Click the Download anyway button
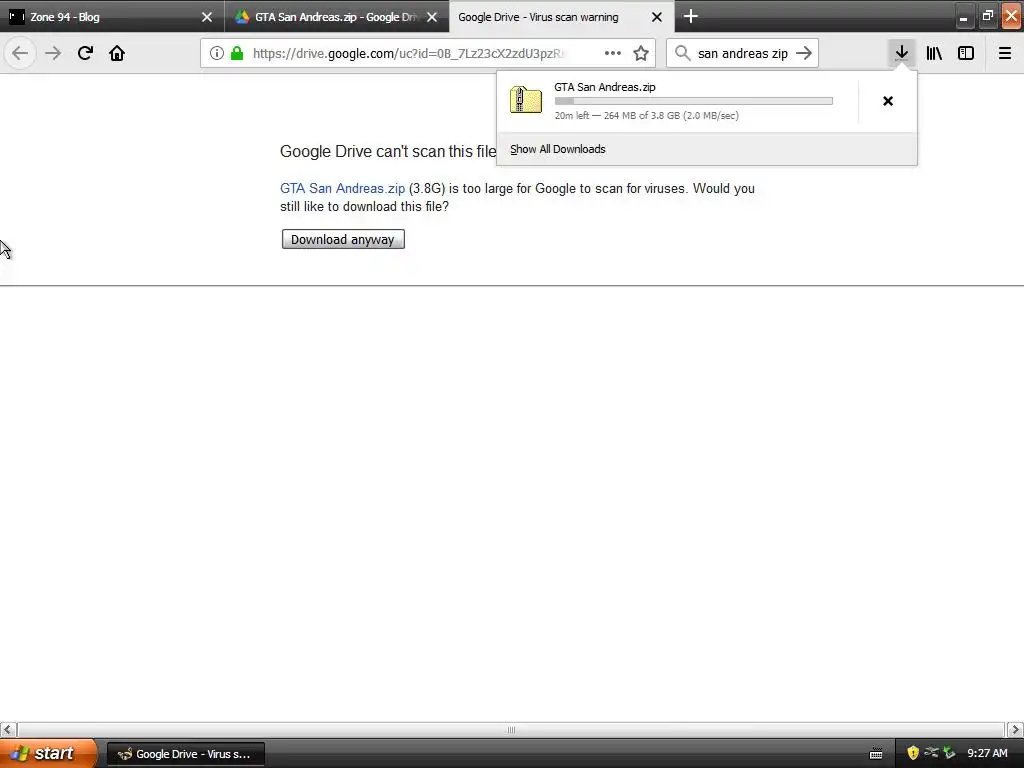This screenshot has height=768, width=1024. (x=343, y=239)
